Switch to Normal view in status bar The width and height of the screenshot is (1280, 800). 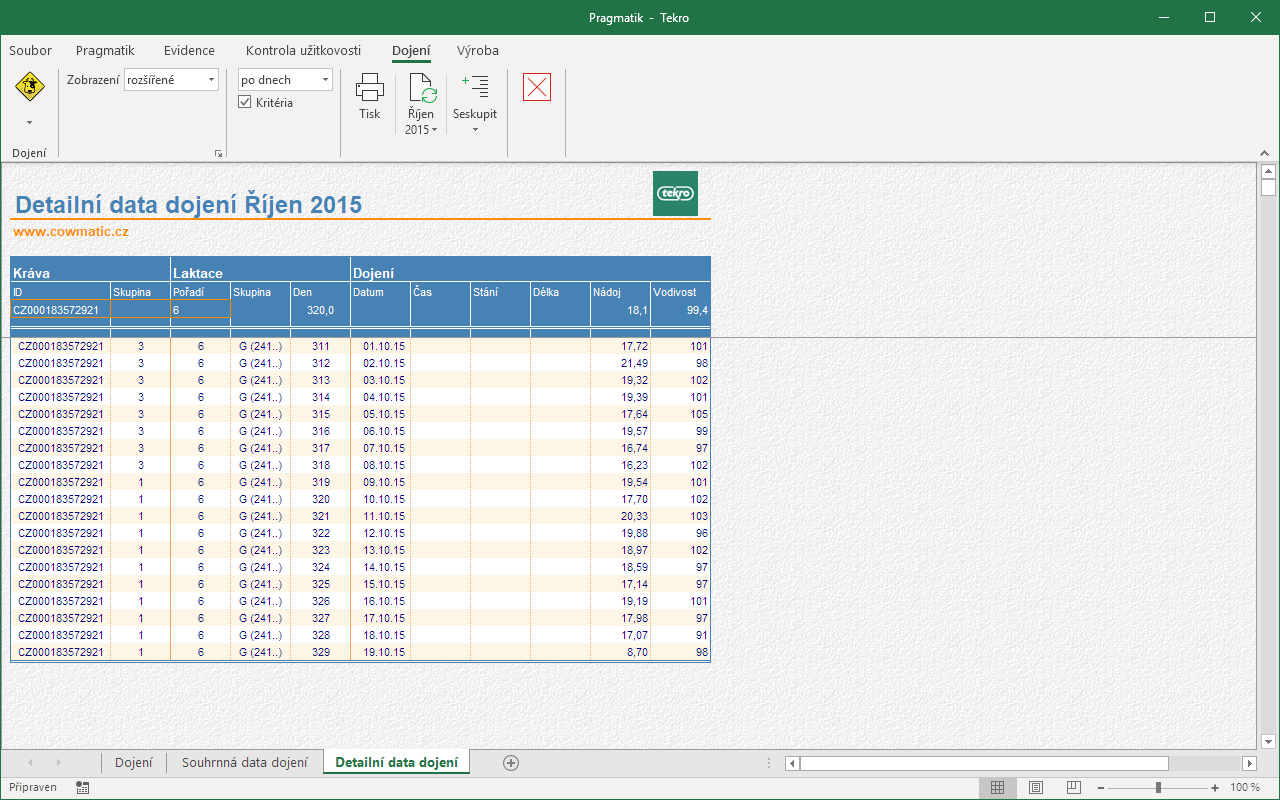point(998,788)
